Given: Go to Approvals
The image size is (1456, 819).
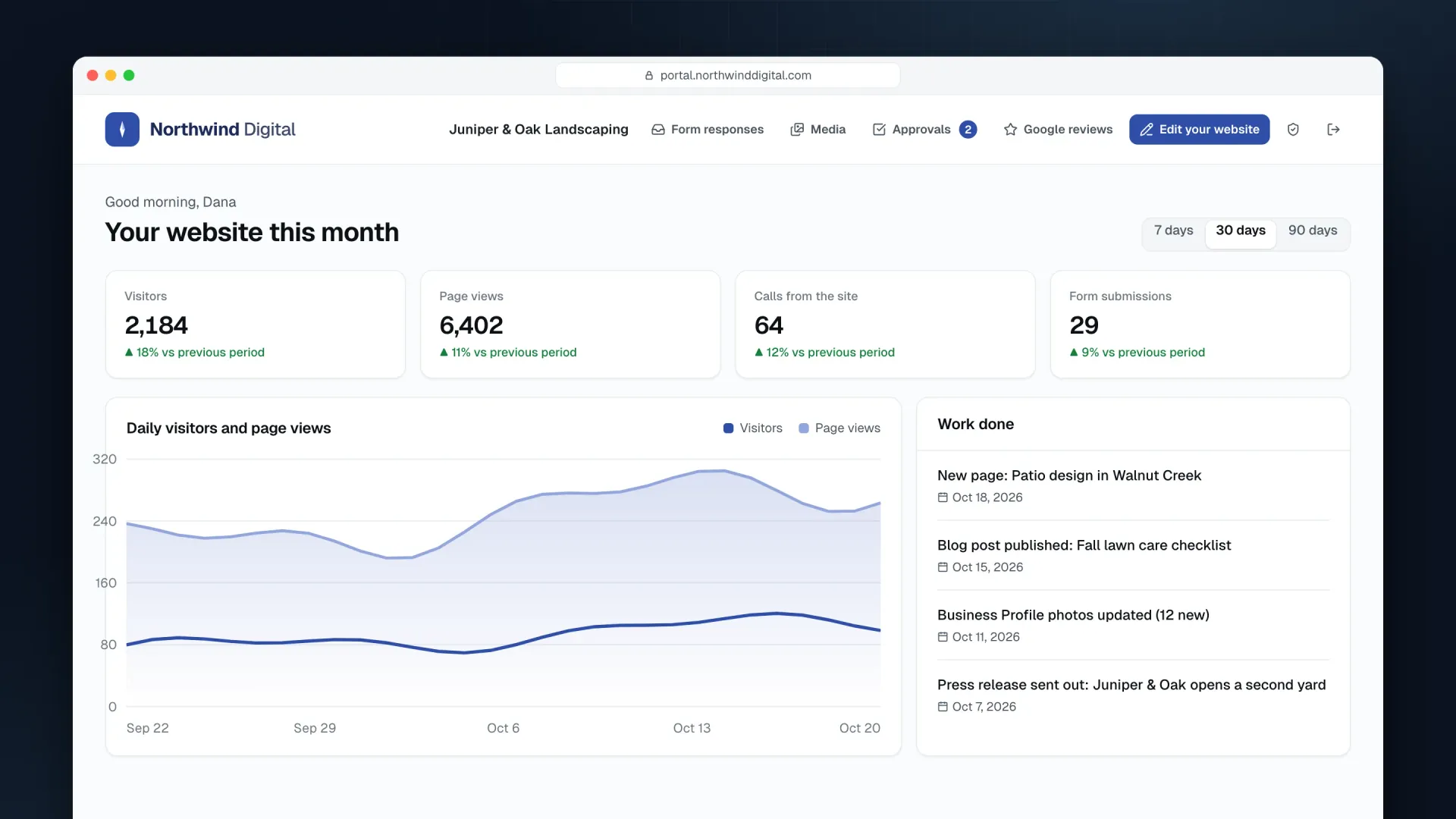Looking at the screenshot, I should click(924, 130).
